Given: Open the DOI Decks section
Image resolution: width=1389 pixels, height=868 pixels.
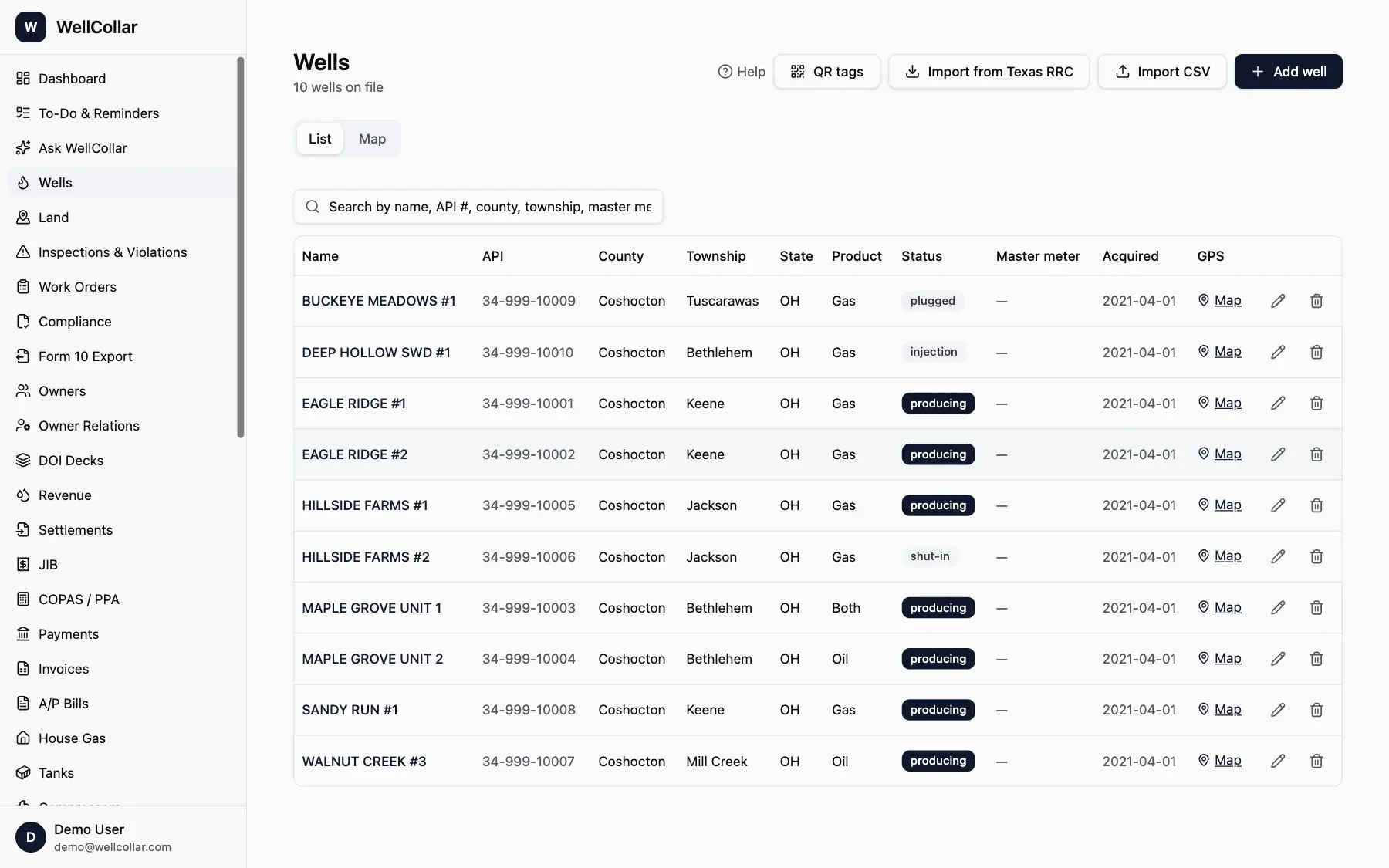Looking at the screenshot, I should click(x=122, y=461).
